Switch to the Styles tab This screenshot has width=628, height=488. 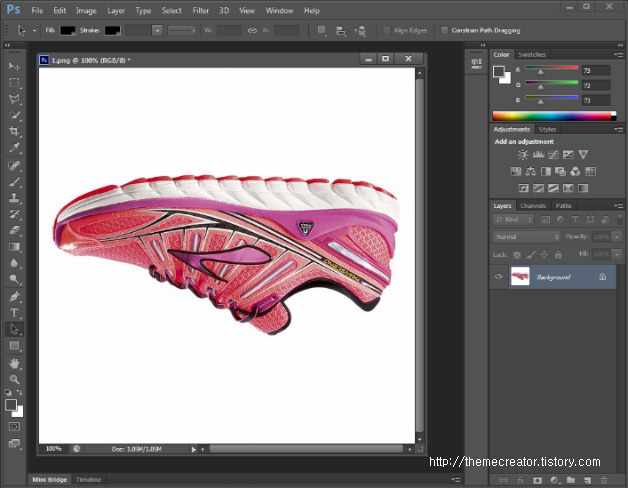[x=547, y=129]
